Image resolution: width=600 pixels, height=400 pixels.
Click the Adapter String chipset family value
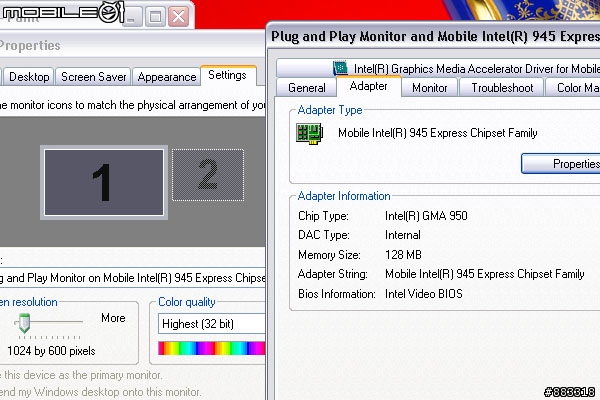[x=484, y=274]
